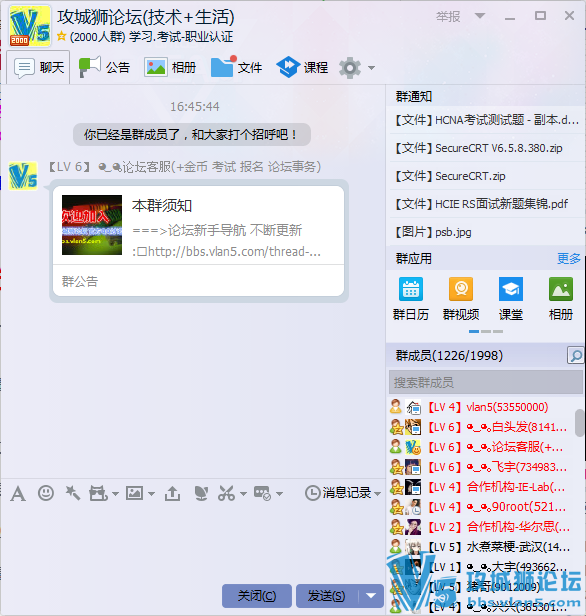Viewport: 586px width, 616px height.
Task: Open the font style A tool
Action: [x=18, y=493]
